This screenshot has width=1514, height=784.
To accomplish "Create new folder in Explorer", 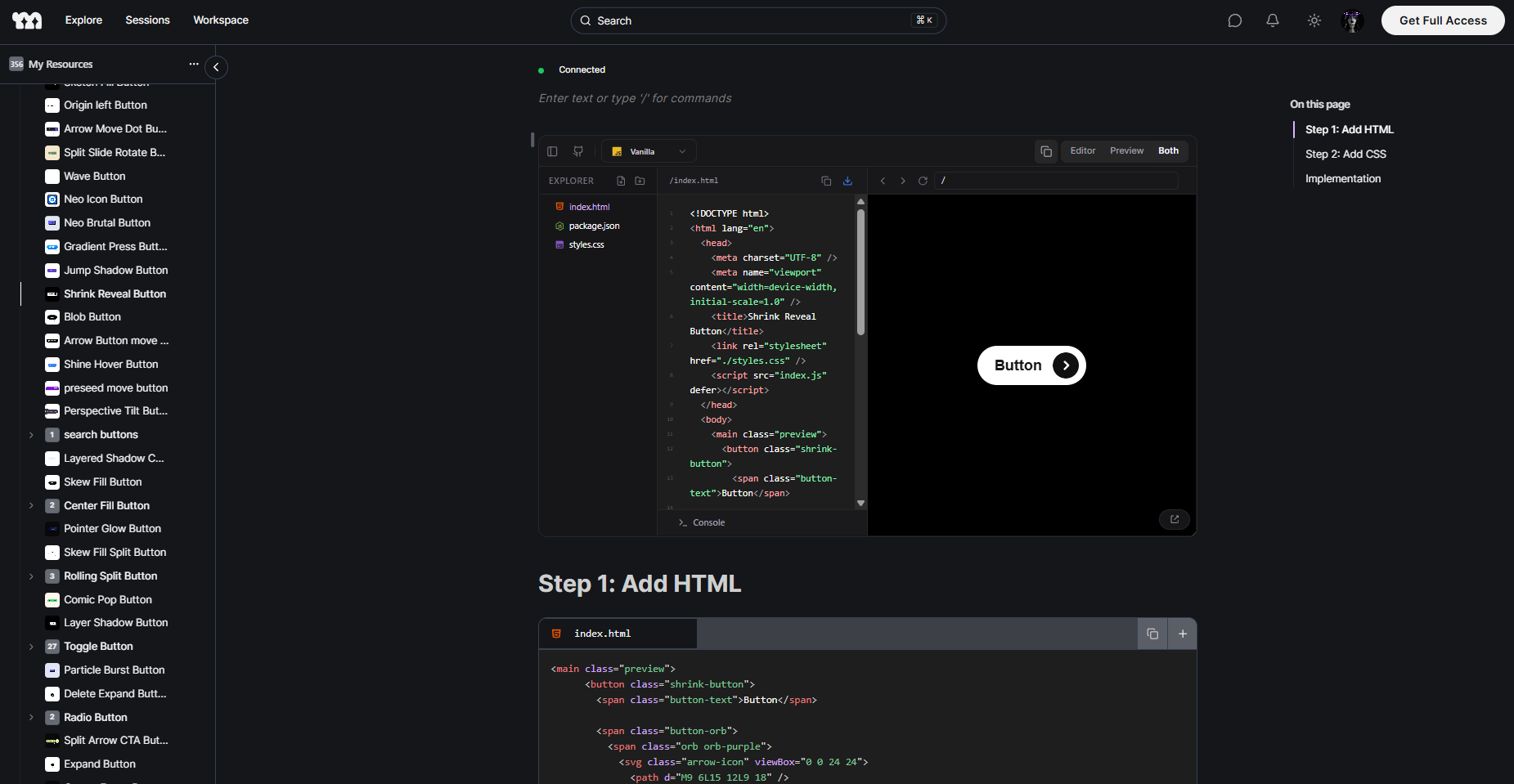I will pos(640,181).
